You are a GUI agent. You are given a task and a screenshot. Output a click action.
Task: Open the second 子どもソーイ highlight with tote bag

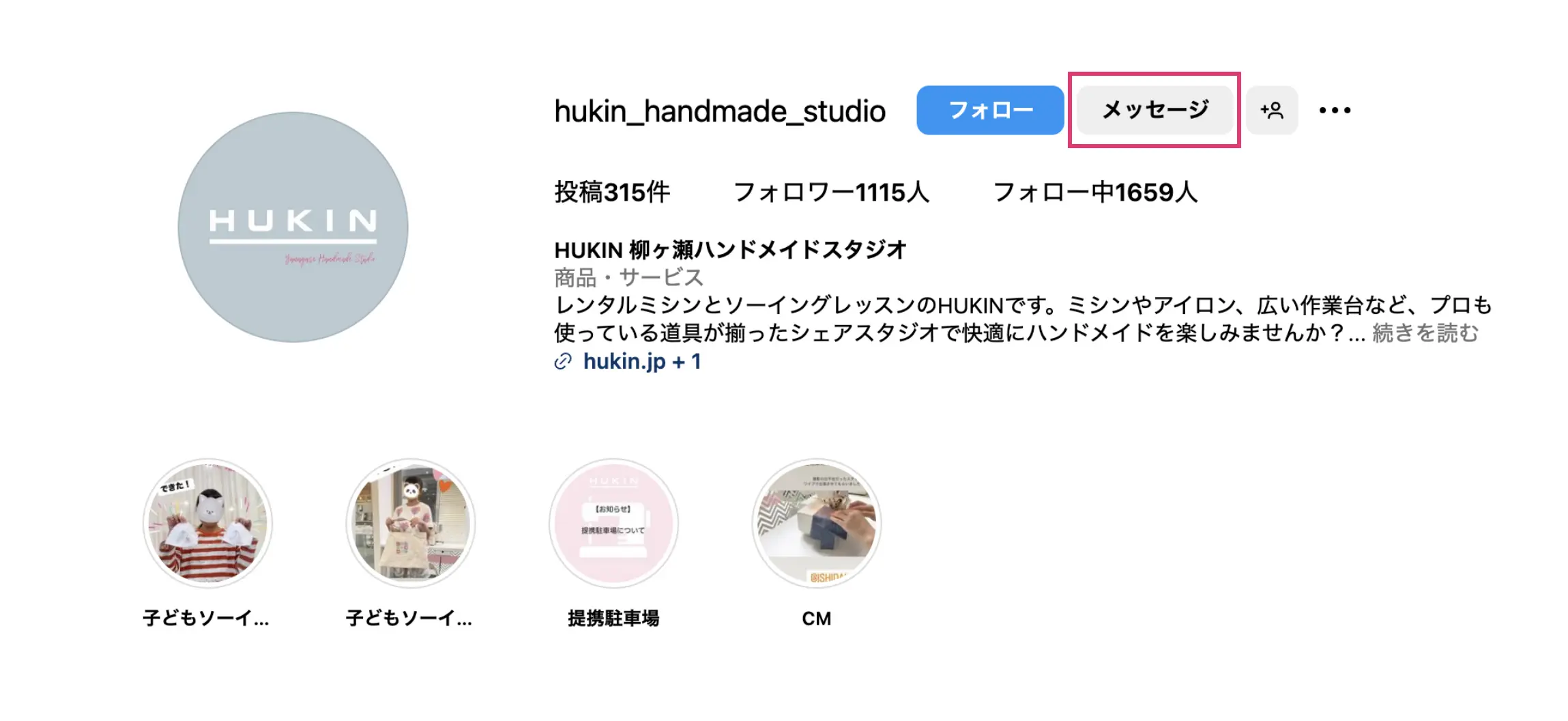411,523
